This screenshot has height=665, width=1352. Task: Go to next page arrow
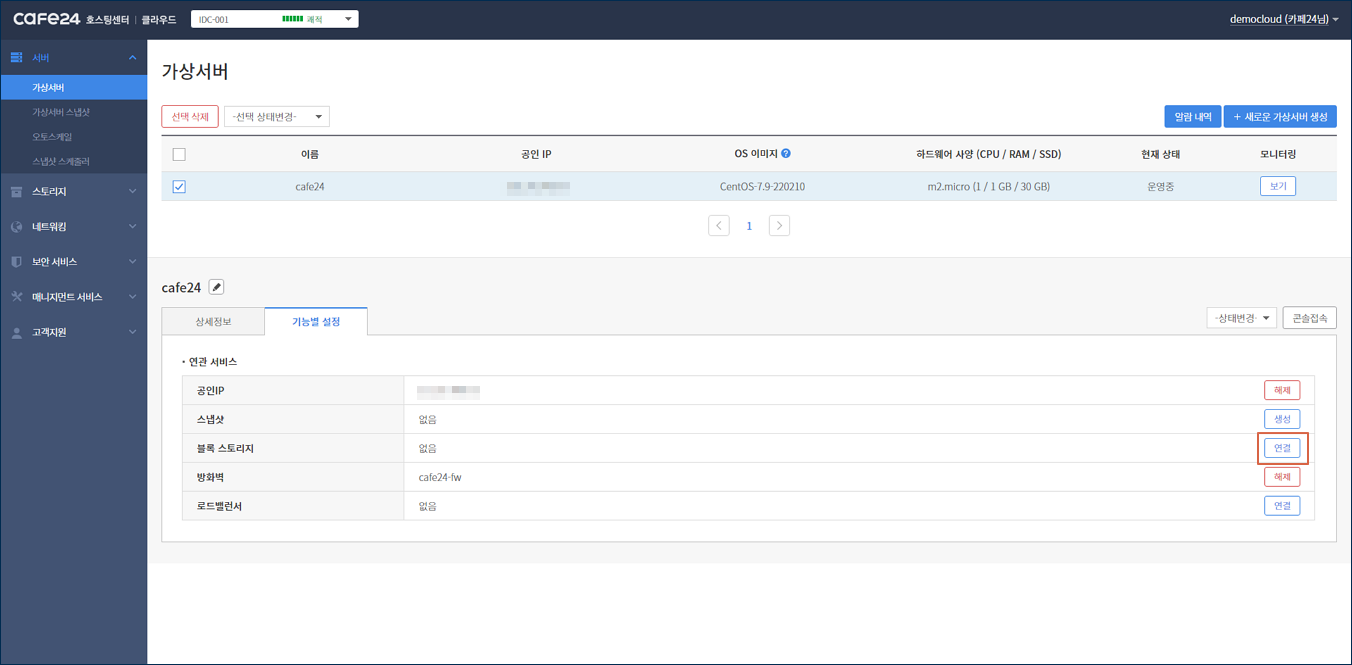tap(779, 226)
